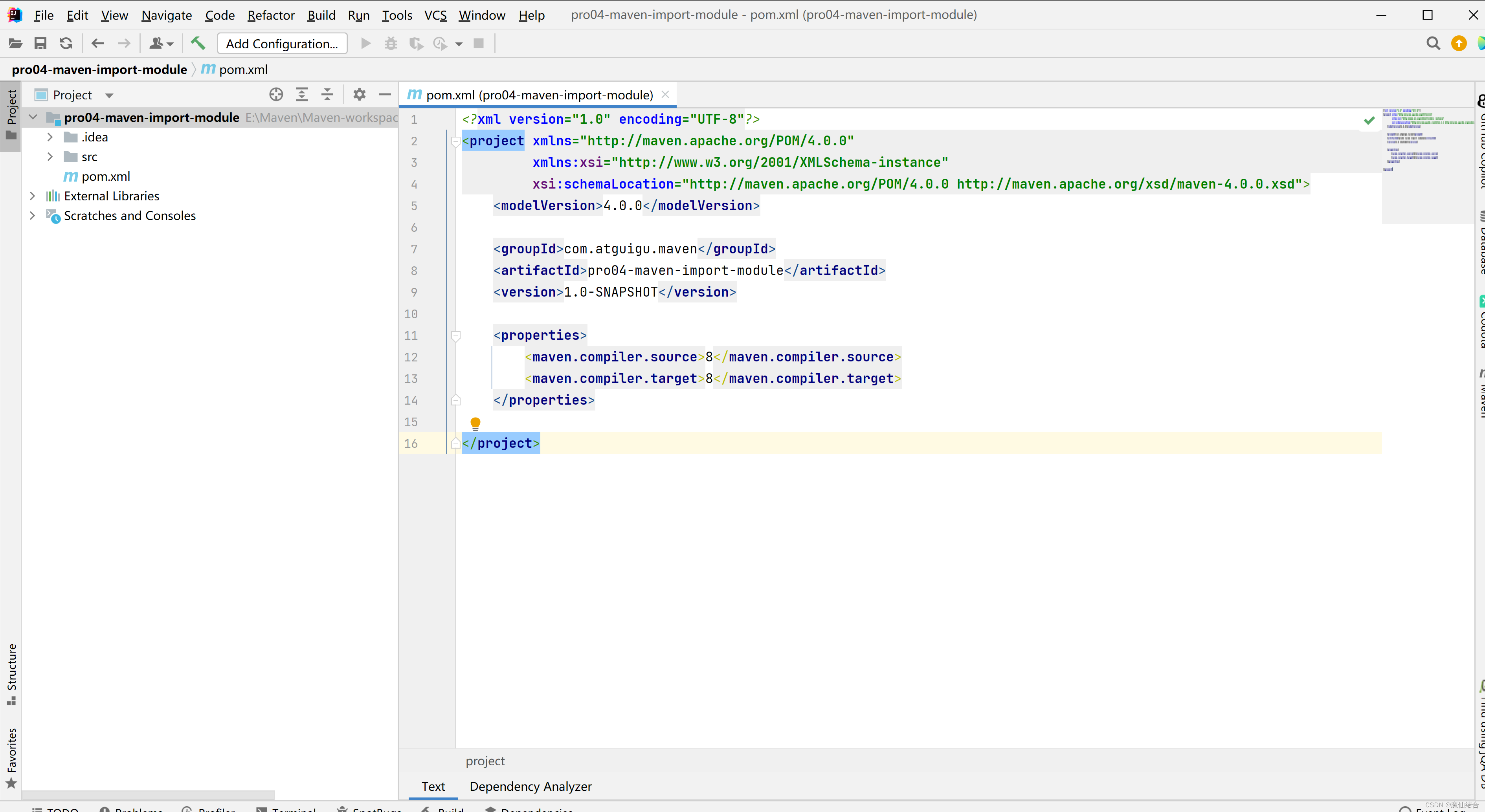Click Select Opened File crosshair icon
The height and width of the screenshot is (812, 1485).
276,95
